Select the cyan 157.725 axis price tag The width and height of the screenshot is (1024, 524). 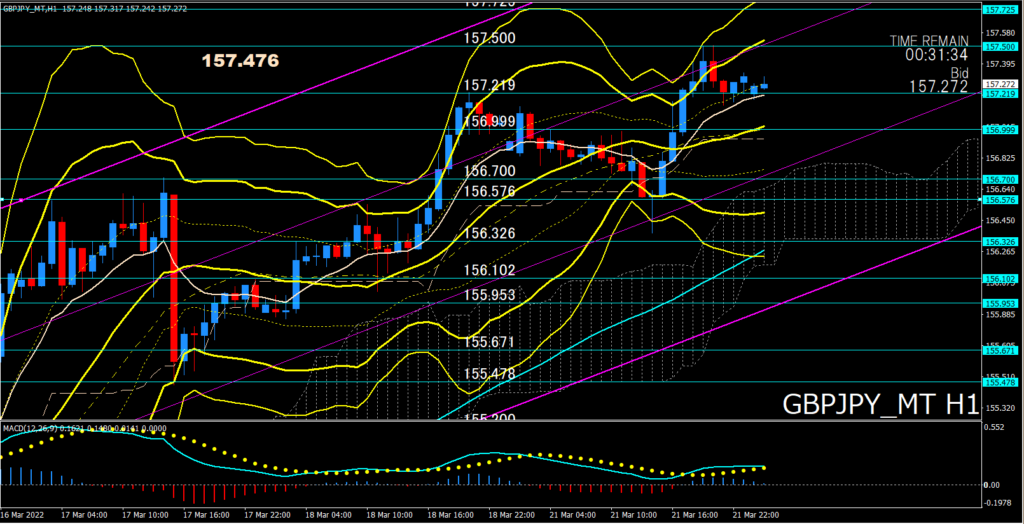point(999,10)
